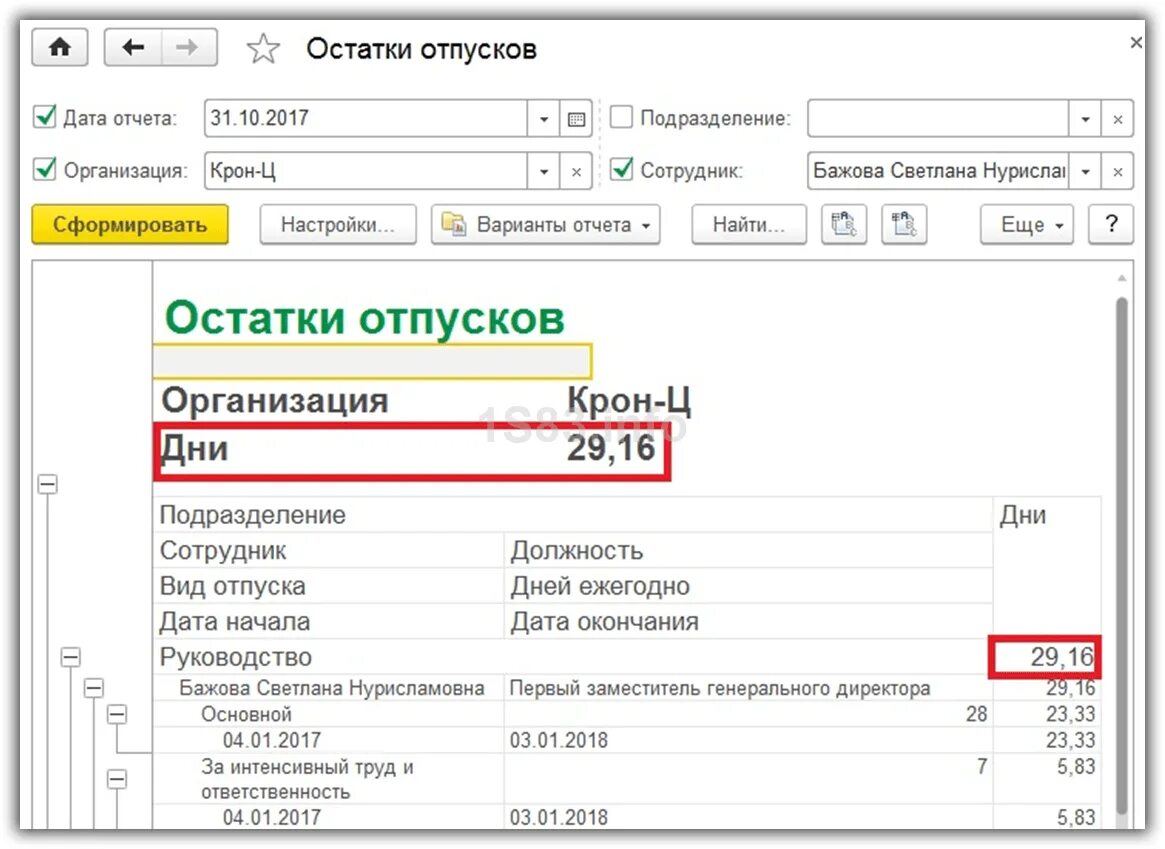The image size is (1165, 849).
Task: Click the Найти... button
Action: [749, 224]
